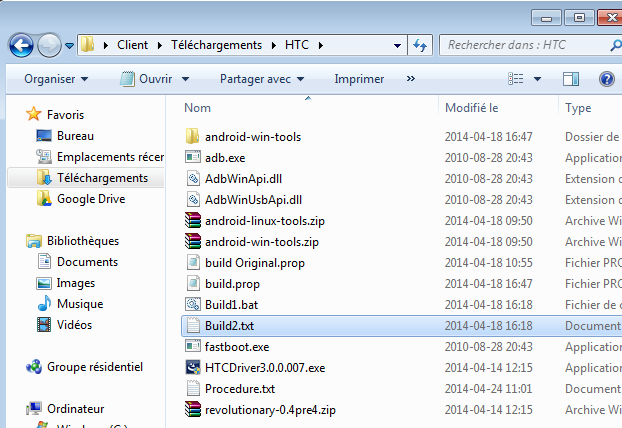Go to Téléchargements in address breadcrumb
The image size is (622, 428).
click(216, 45)
